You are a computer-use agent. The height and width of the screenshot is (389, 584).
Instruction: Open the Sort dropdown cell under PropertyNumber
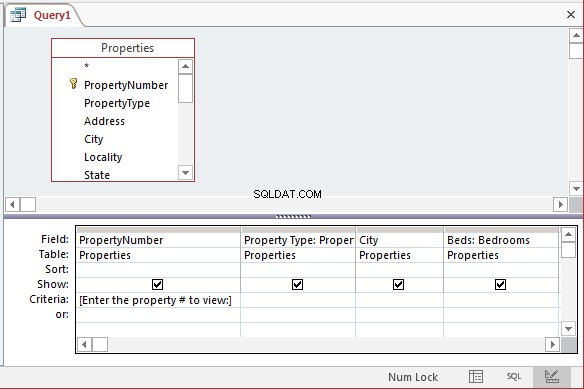pyautogui.click(x=158, y=269)
